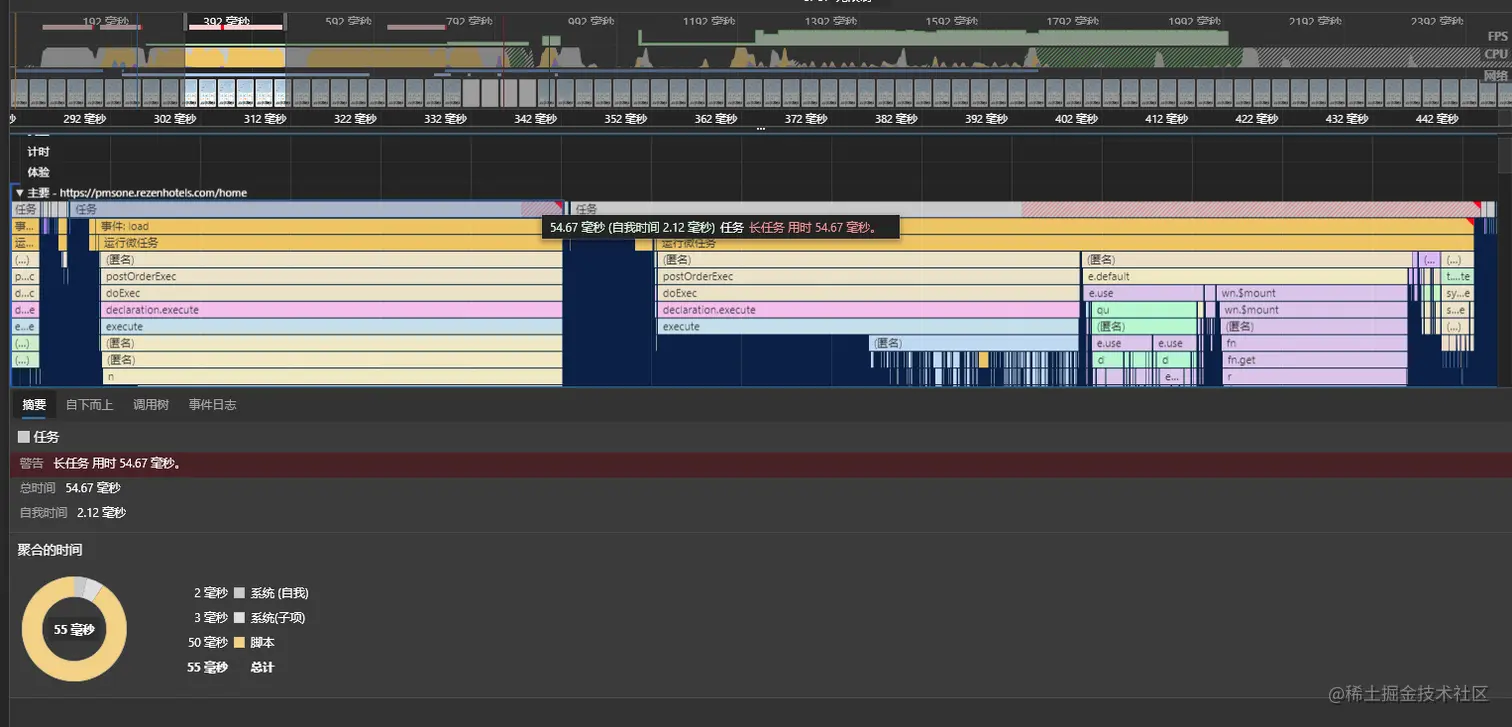Open the 自下而上 tab

90,405
